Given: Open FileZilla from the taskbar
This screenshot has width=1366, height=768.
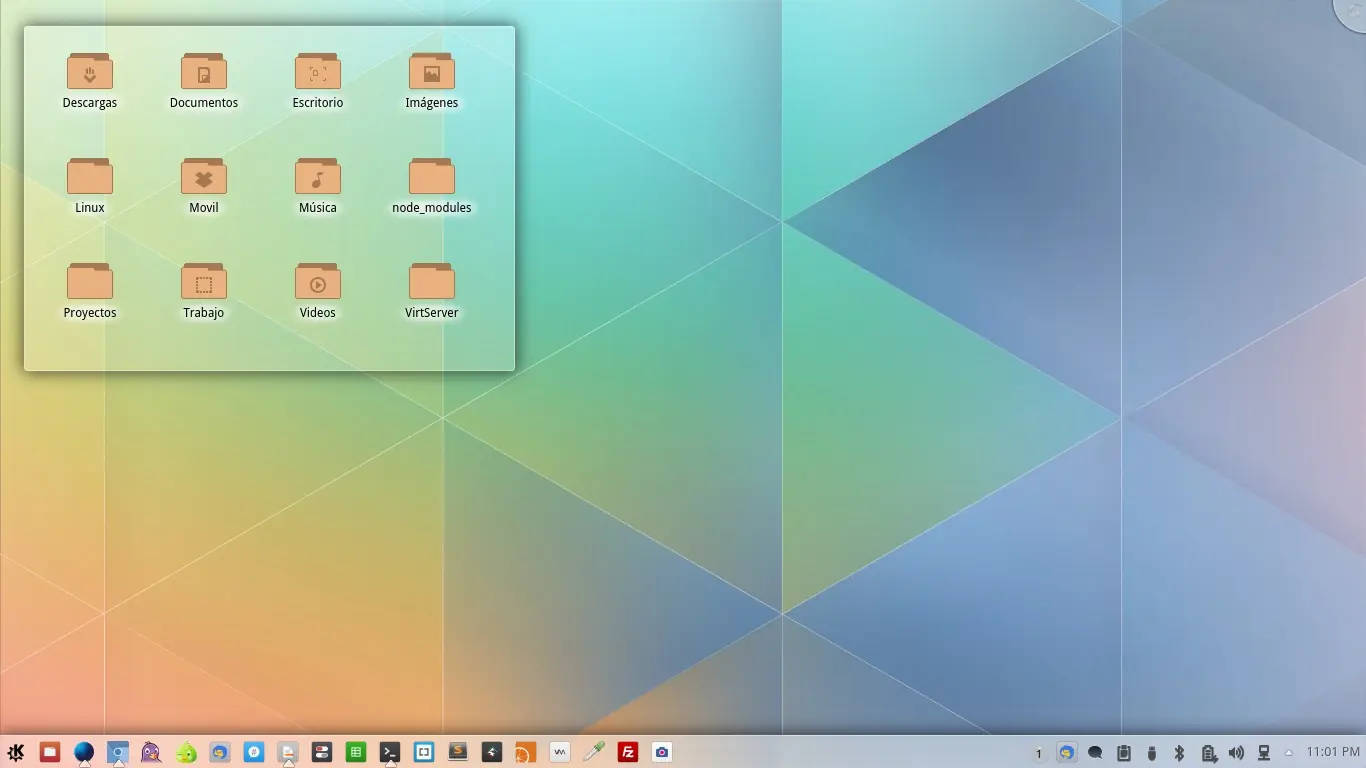Looking at the screenshot, I should click(x=628, y=752).
